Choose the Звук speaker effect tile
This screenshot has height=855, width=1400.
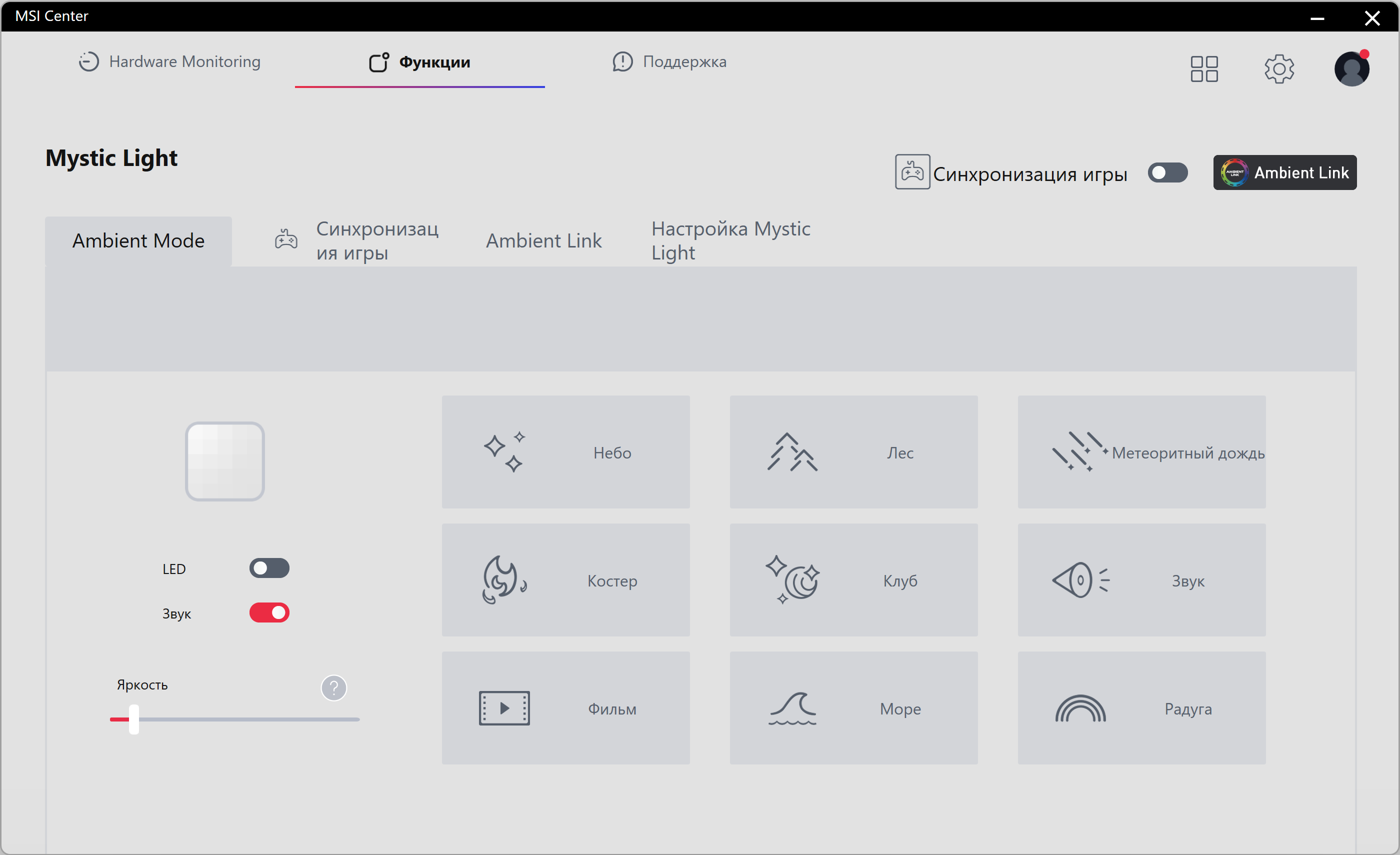click(x=1141, y=580)
